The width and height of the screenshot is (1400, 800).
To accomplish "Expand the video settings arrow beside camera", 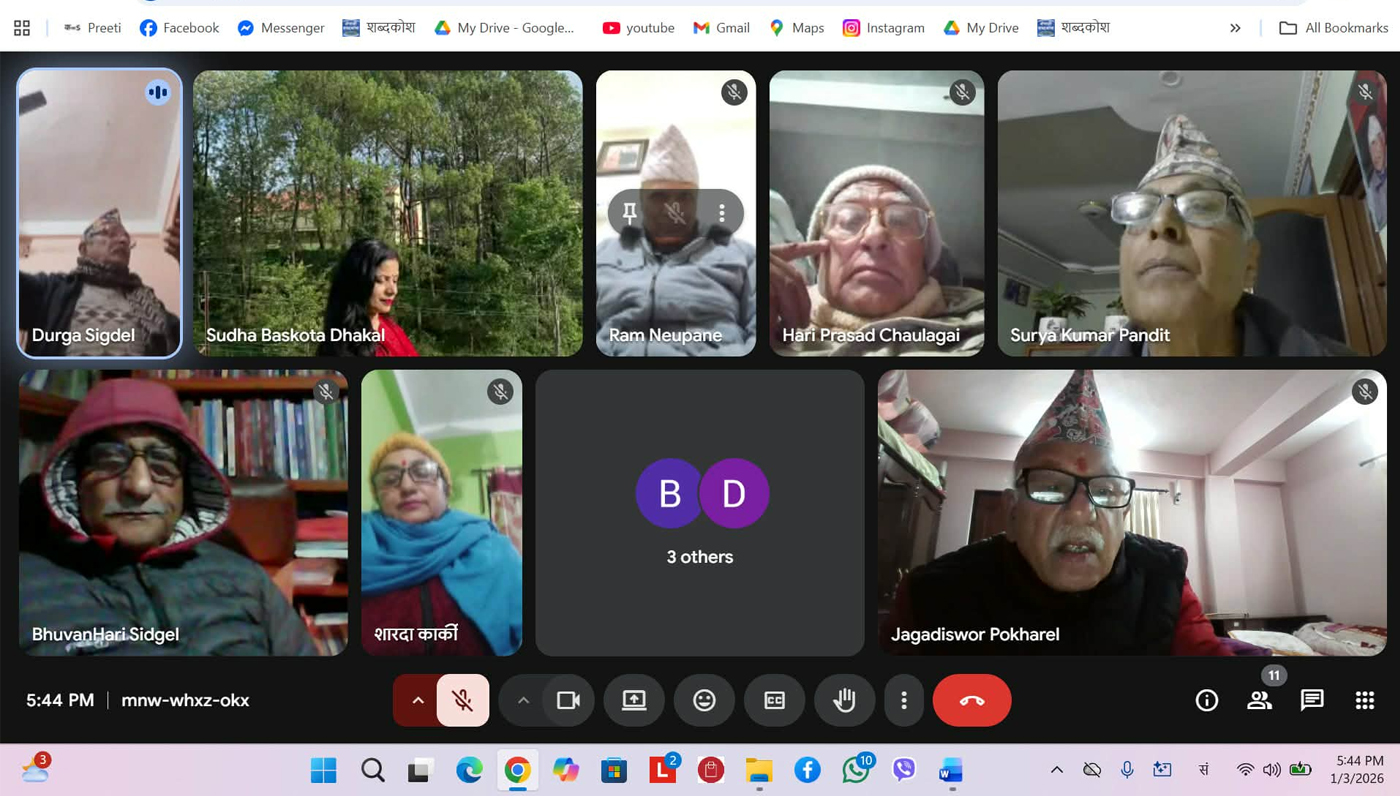I will [x=523, y=701].
